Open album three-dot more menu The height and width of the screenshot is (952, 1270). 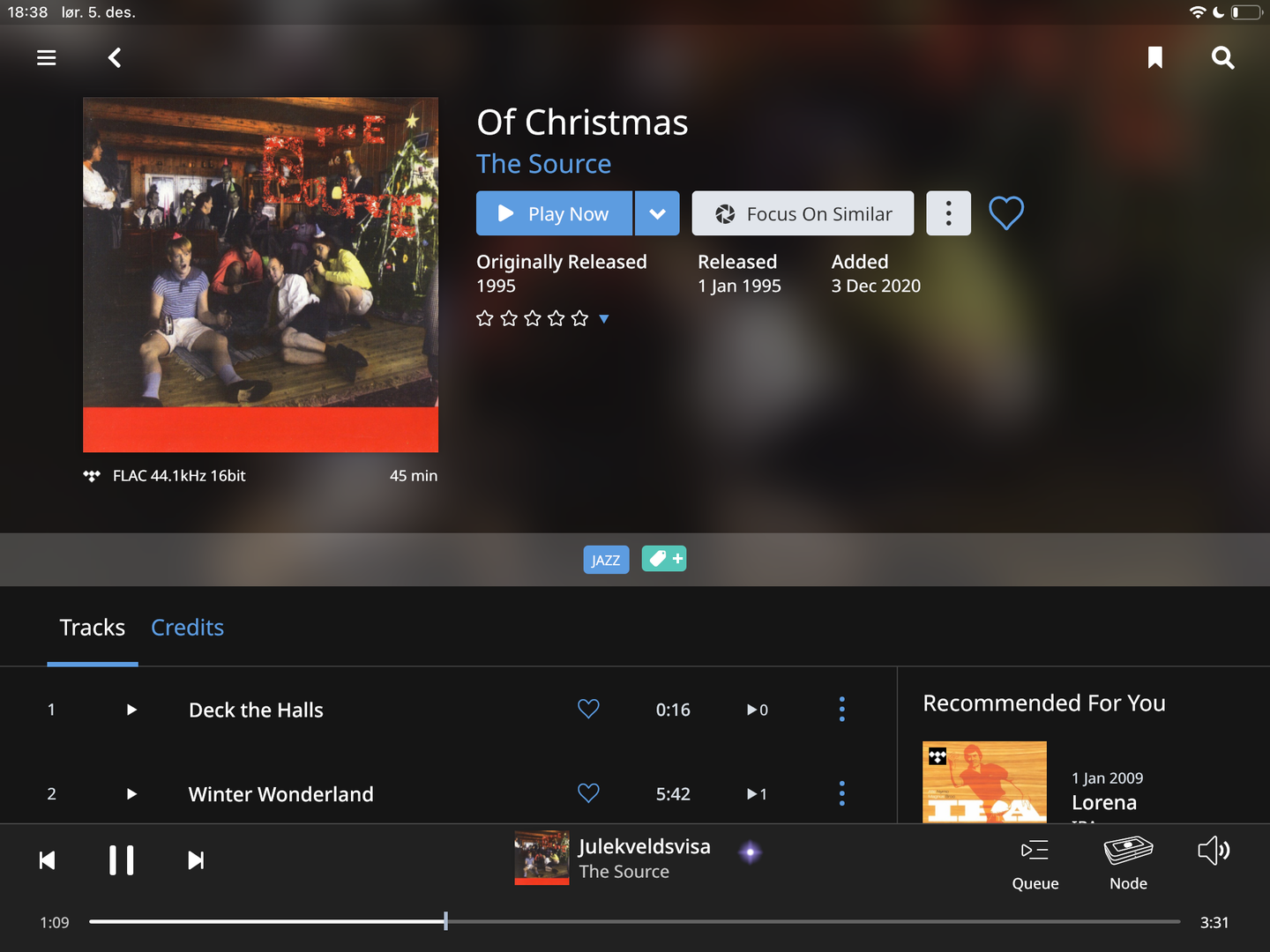click(948, 213)
